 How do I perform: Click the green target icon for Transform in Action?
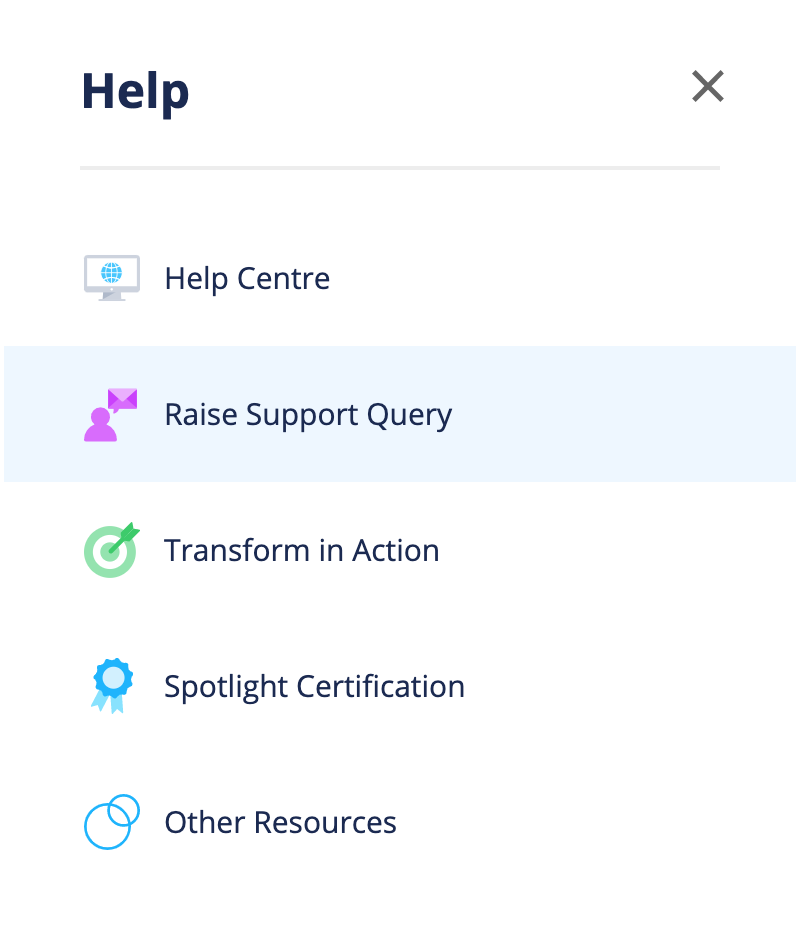tap(111, 550)
